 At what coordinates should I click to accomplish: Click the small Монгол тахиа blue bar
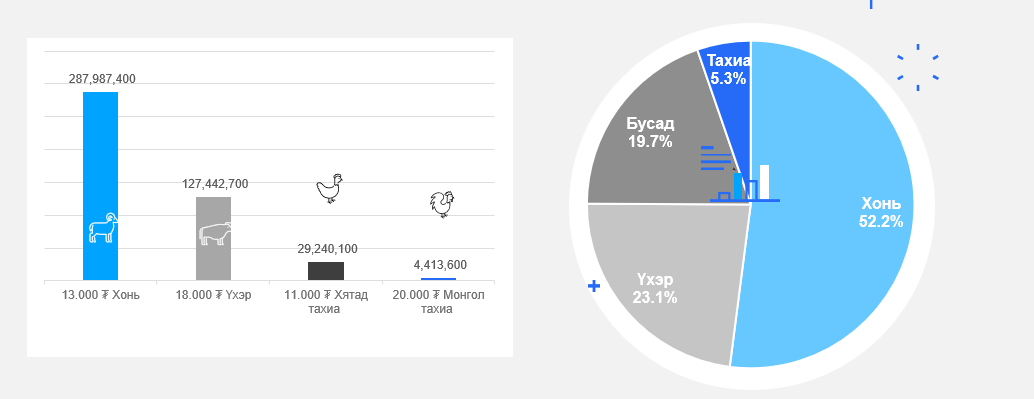tap(439, 279)
